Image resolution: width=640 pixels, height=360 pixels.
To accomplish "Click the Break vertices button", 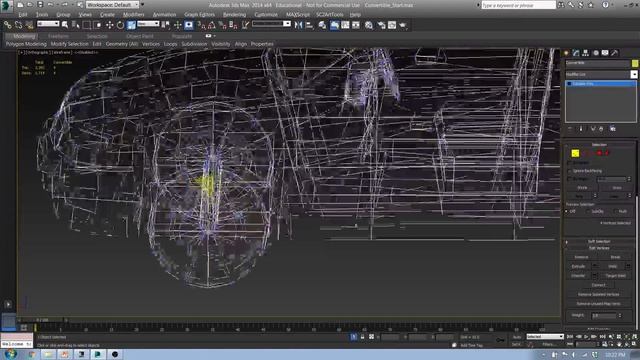I will (x=616, y=257).
